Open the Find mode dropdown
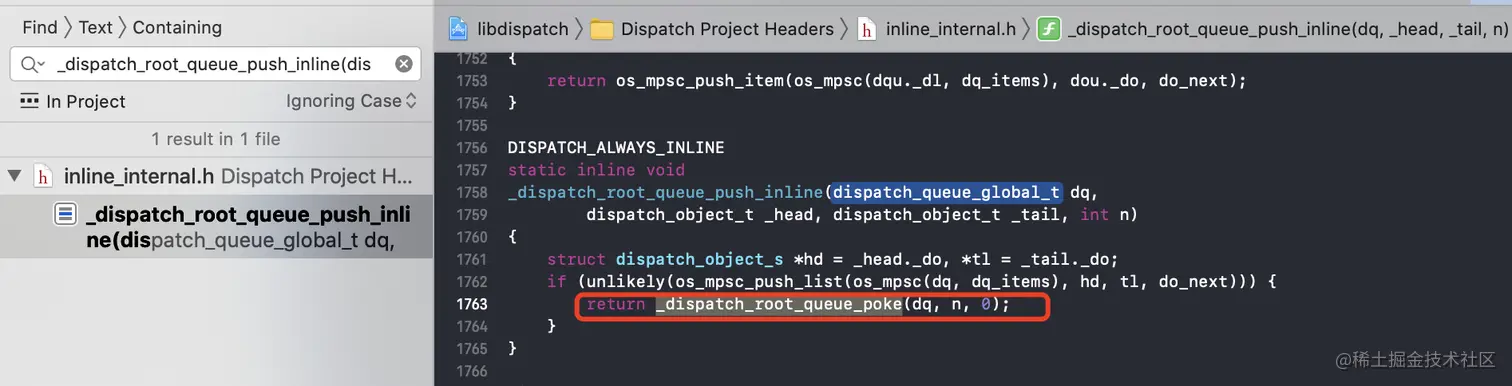Viewport: 1512px width, 386px height. click(40, 27)
